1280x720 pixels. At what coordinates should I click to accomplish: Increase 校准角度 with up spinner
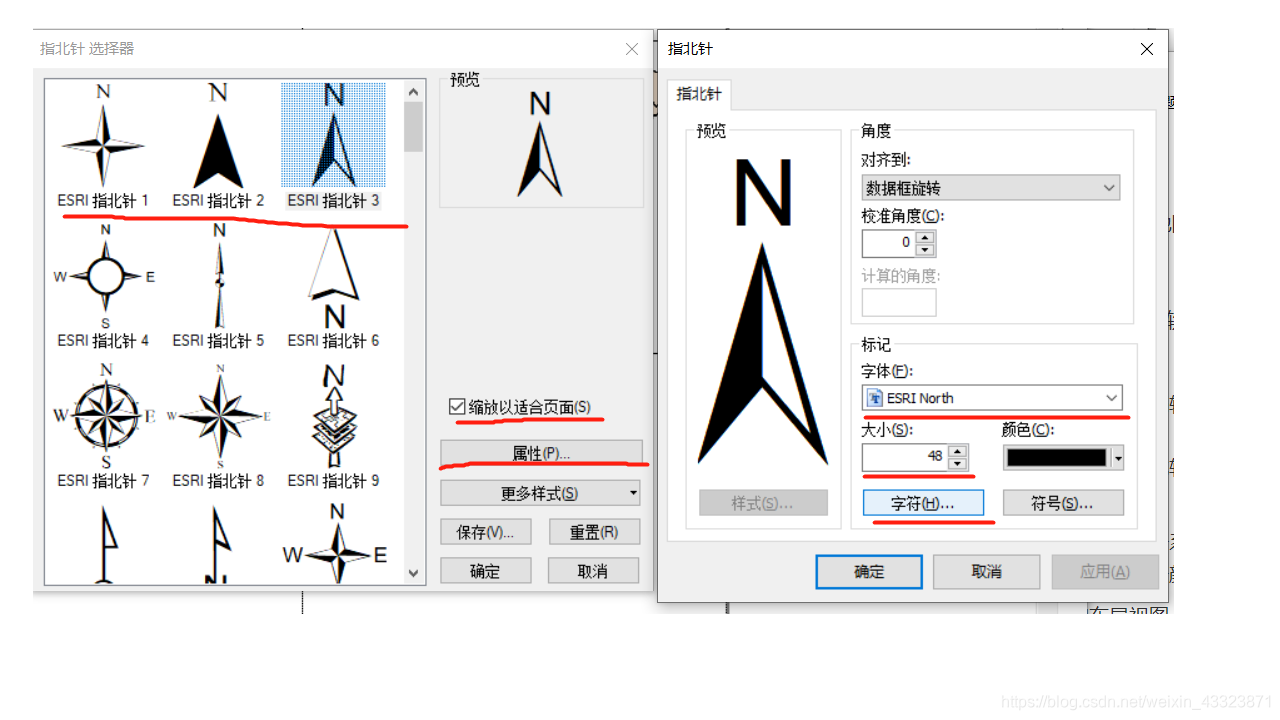tap(925, 238)
